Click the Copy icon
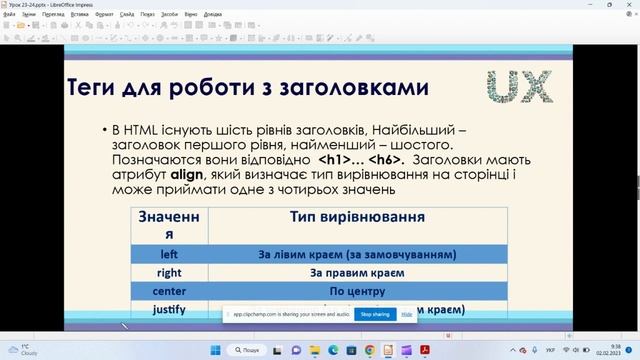The width and height of the screenshot is (640, 360). [89, 25]
